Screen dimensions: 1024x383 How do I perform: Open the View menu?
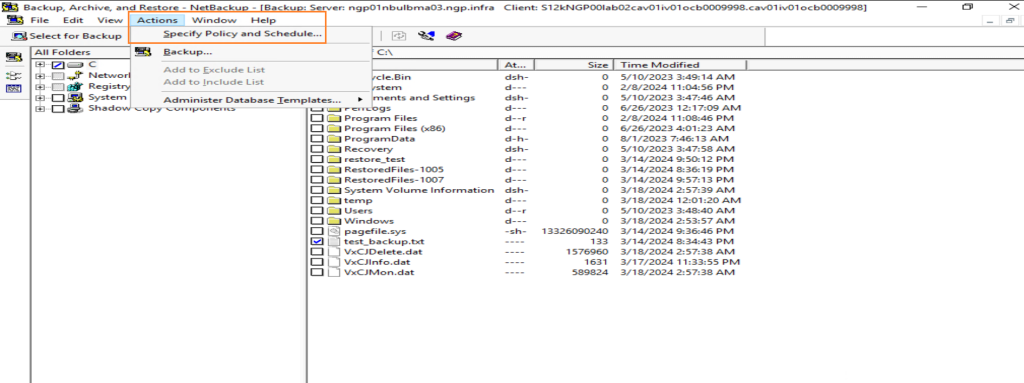110,20
